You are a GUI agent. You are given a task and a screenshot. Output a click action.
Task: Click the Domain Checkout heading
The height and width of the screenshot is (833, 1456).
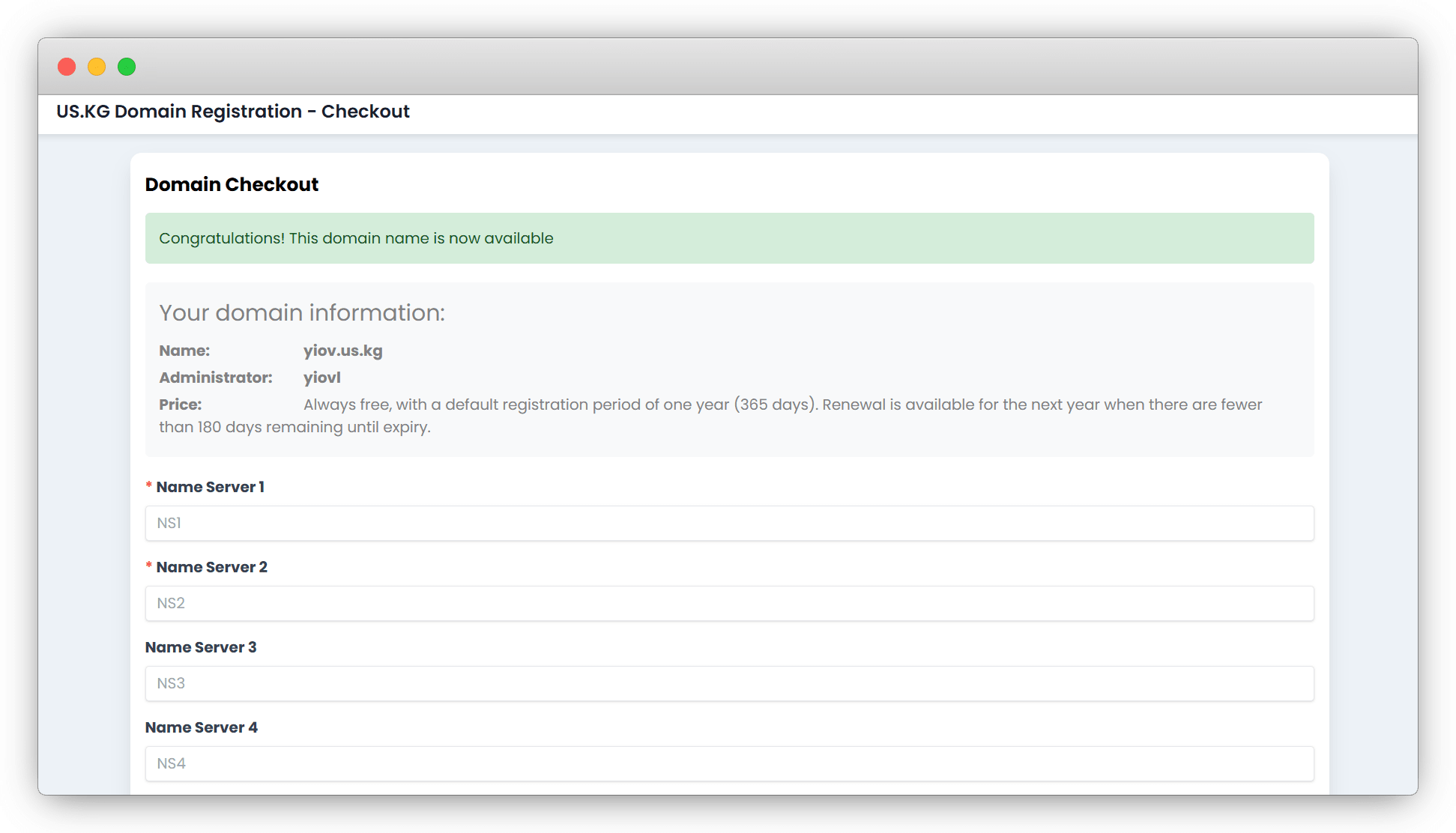pos(232,184)
